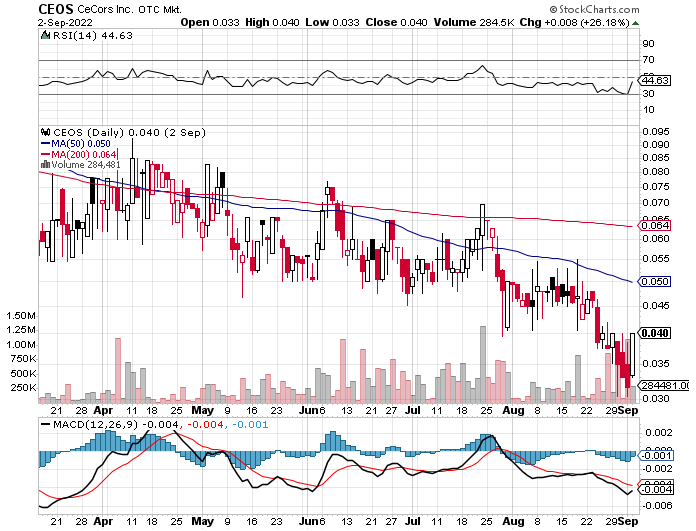
Task: Click the Low 0.033 value
Action: (x=332, y=22)
